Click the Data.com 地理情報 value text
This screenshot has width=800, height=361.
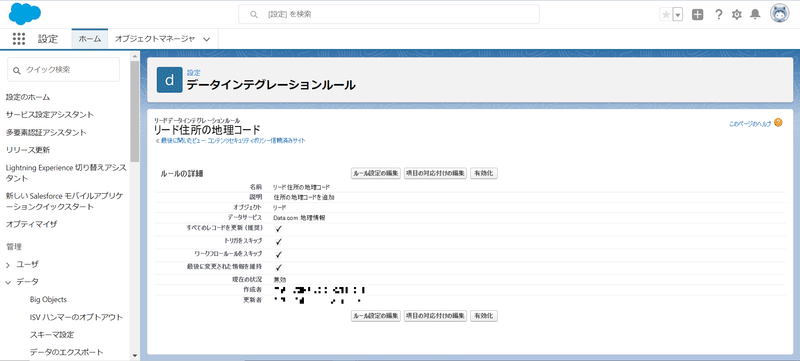point(299,218)
